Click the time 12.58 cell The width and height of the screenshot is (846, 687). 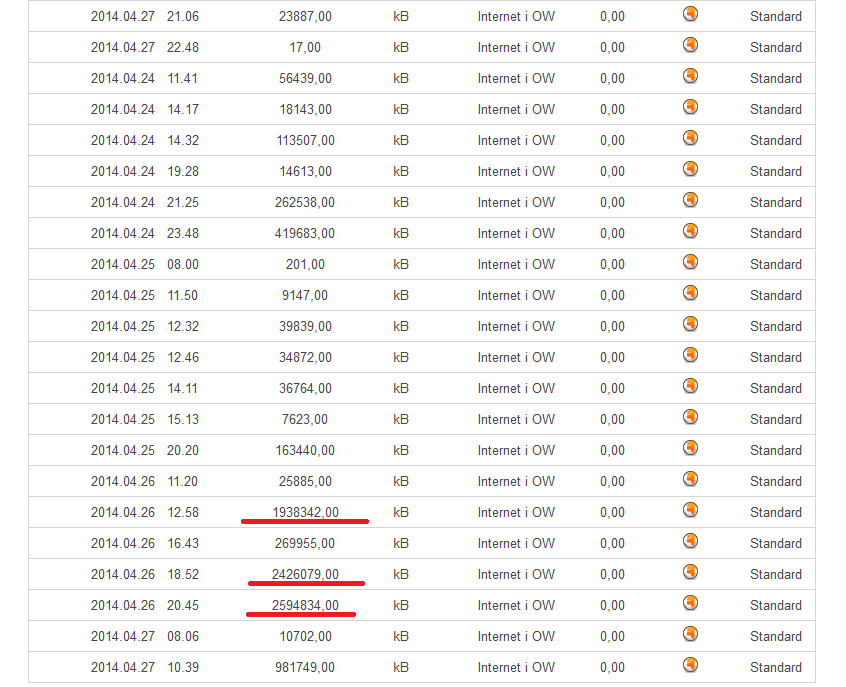[x=183, y=513]
